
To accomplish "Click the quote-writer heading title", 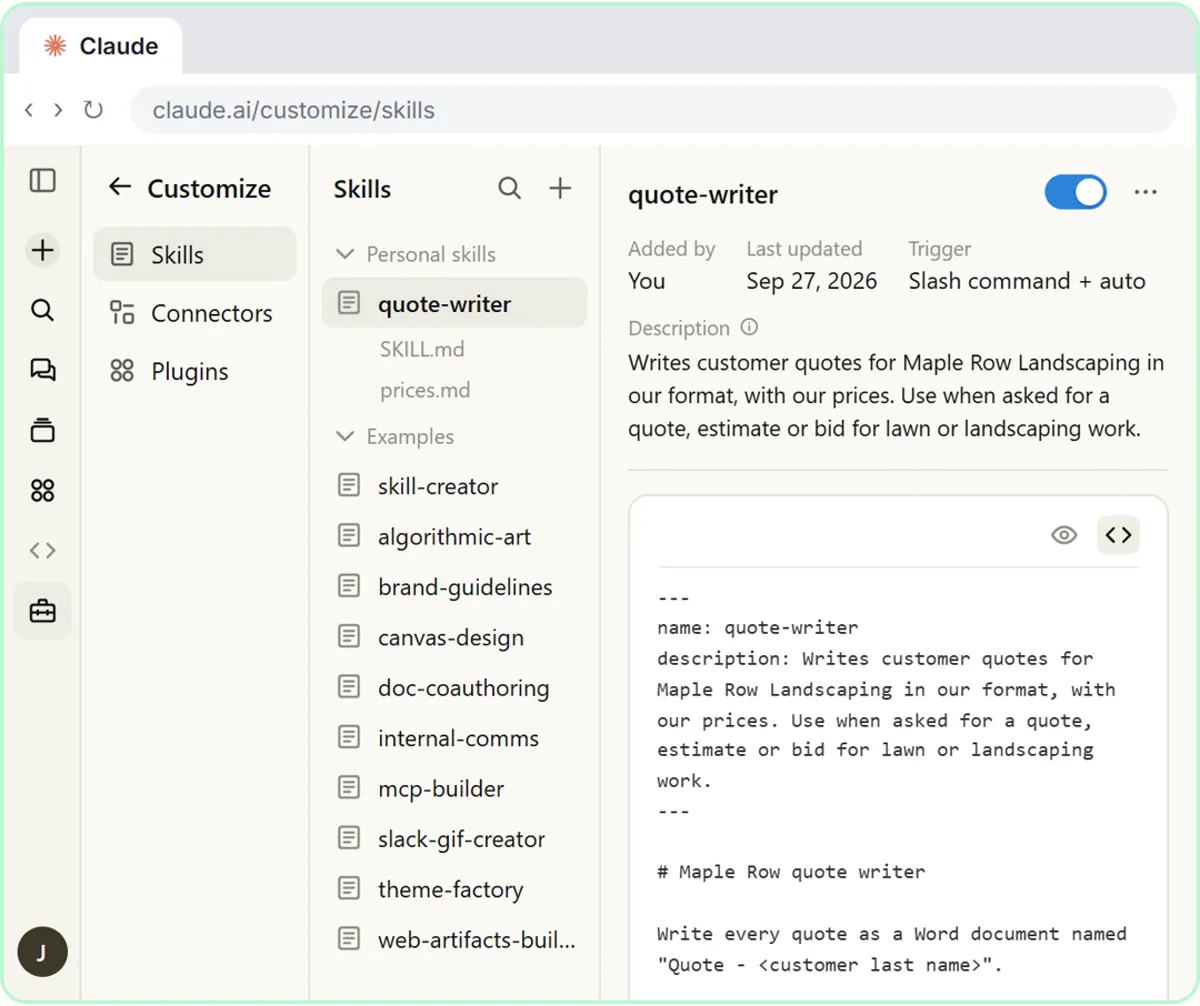I will (702, 194).
